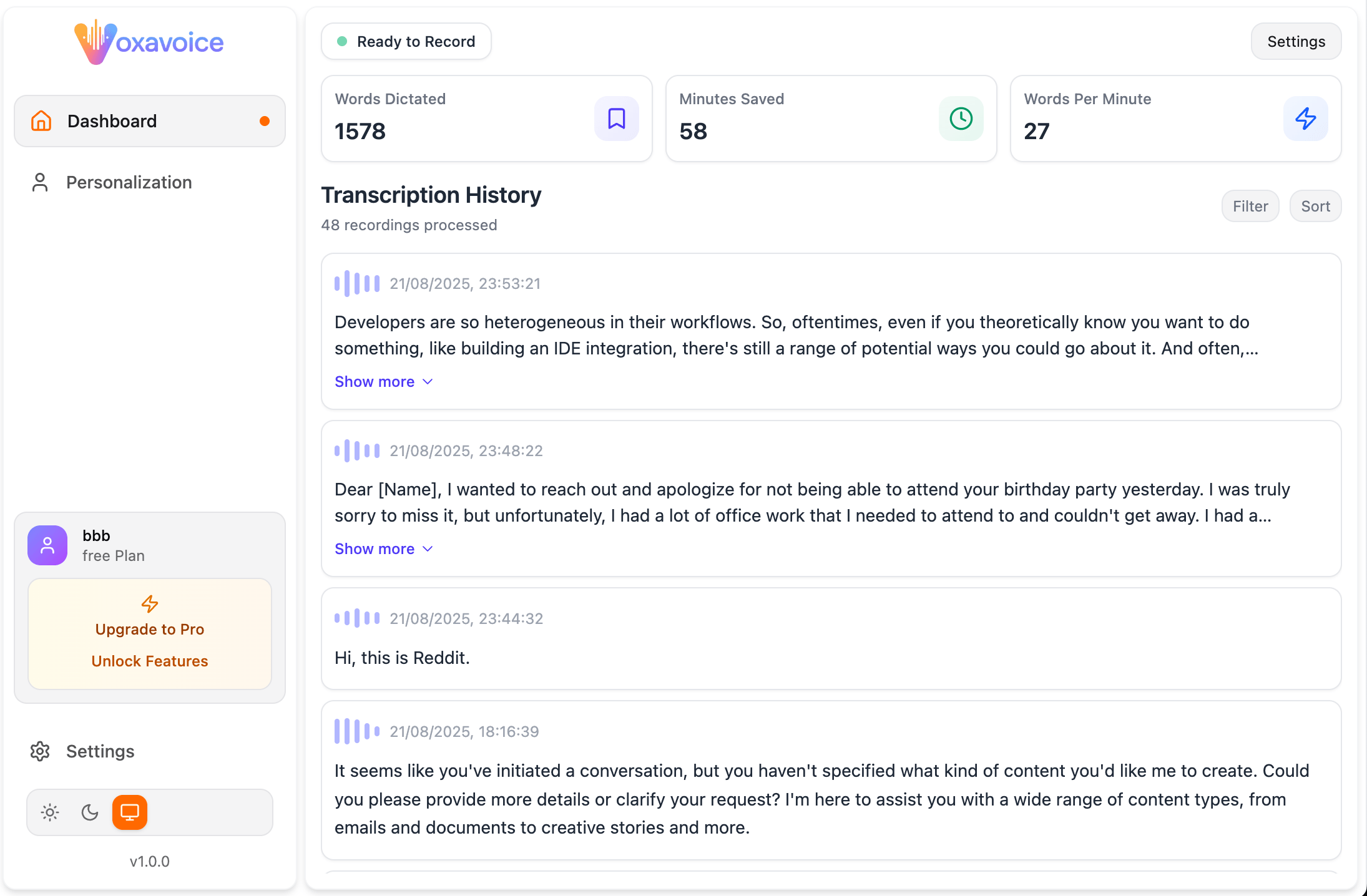
Task: Click the clock icon in Minutes Saved
Action: click(x=961, y=119)
